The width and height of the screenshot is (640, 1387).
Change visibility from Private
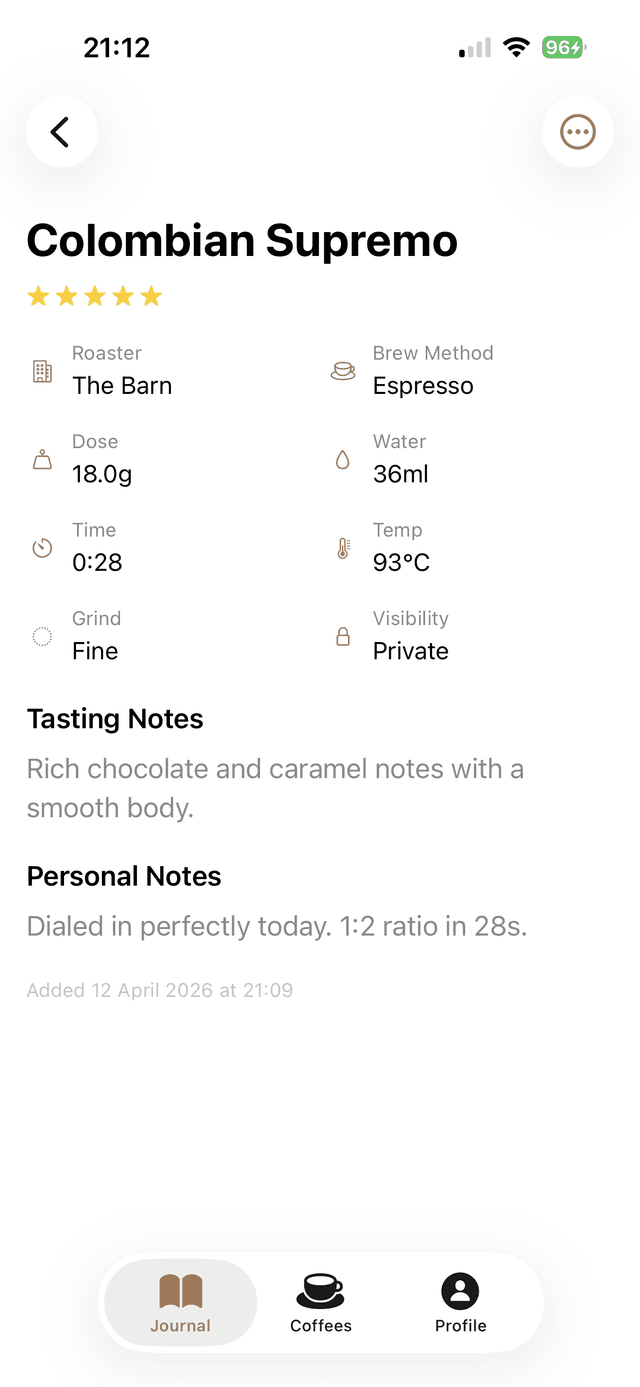[412, 650]
